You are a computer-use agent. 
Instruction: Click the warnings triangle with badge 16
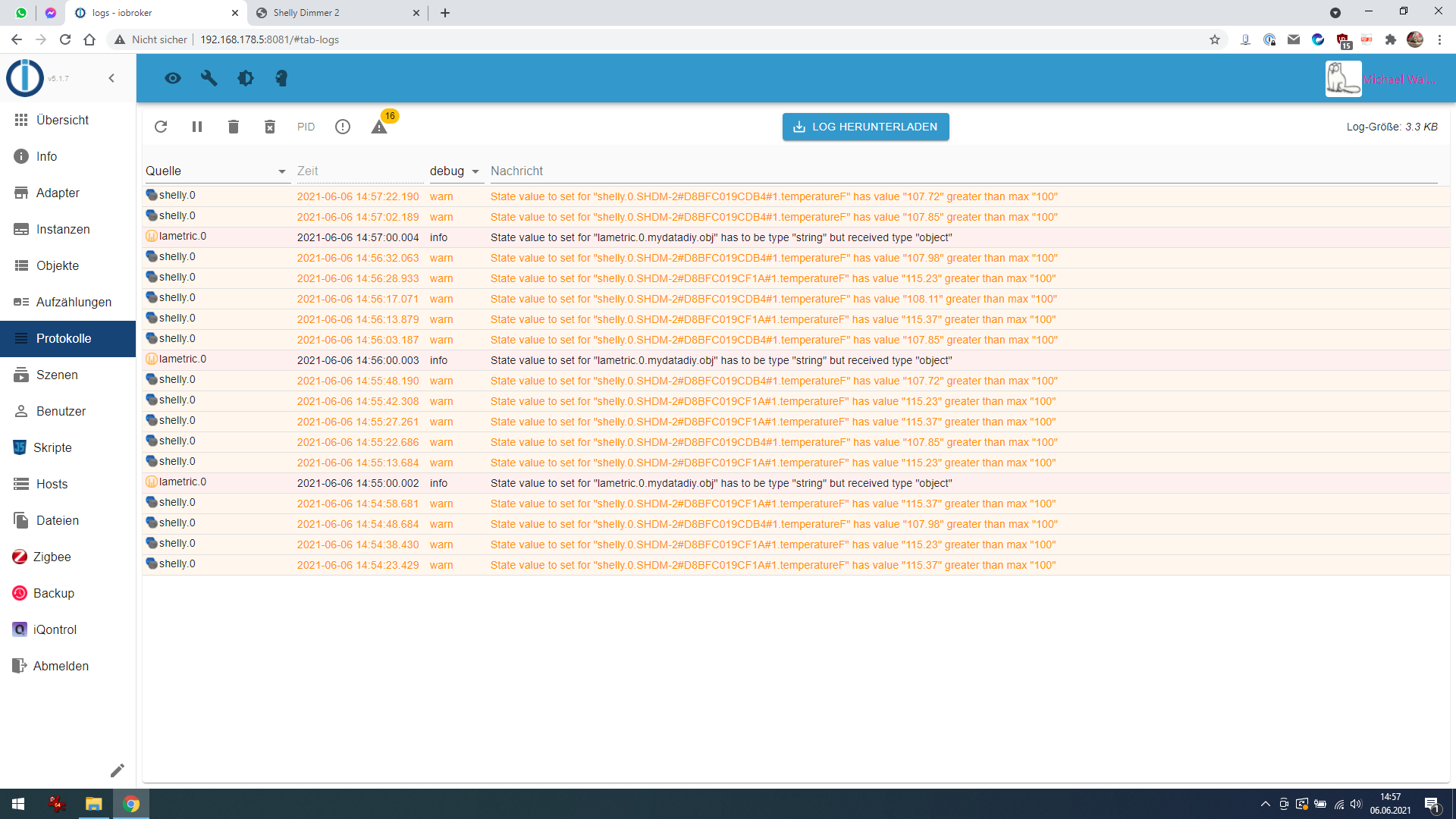pyautogui.click(x=379, y=127)
